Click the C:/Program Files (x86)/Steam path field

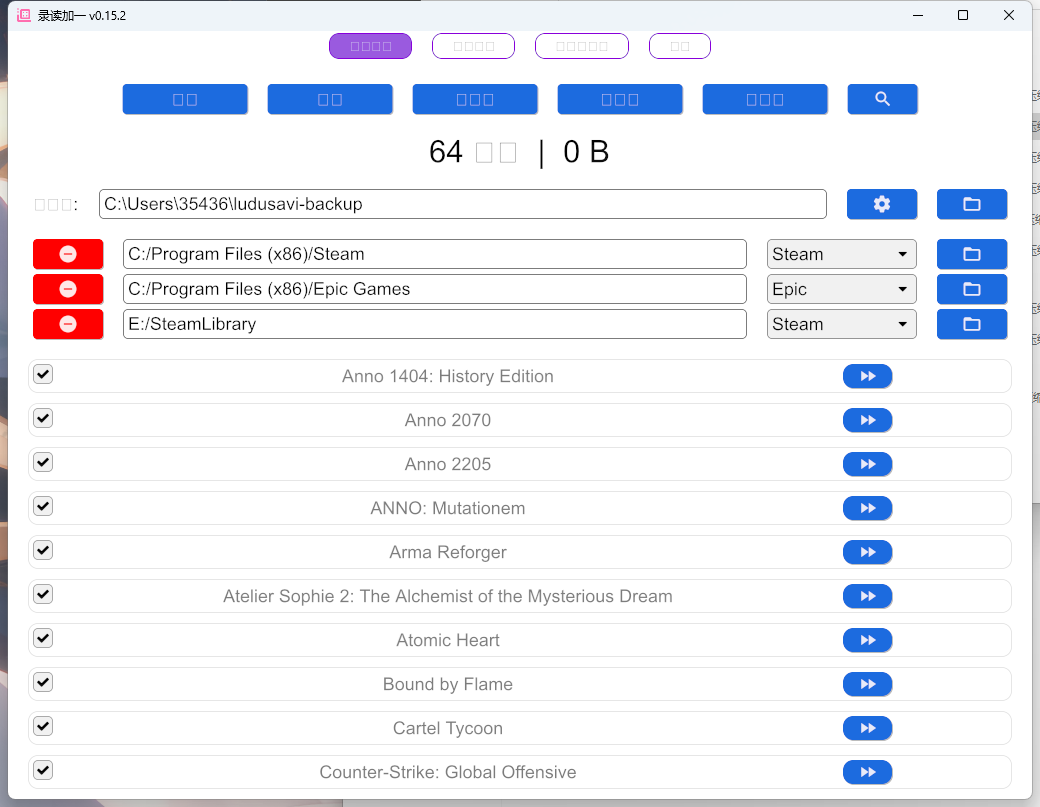click(x=435, y=254)
